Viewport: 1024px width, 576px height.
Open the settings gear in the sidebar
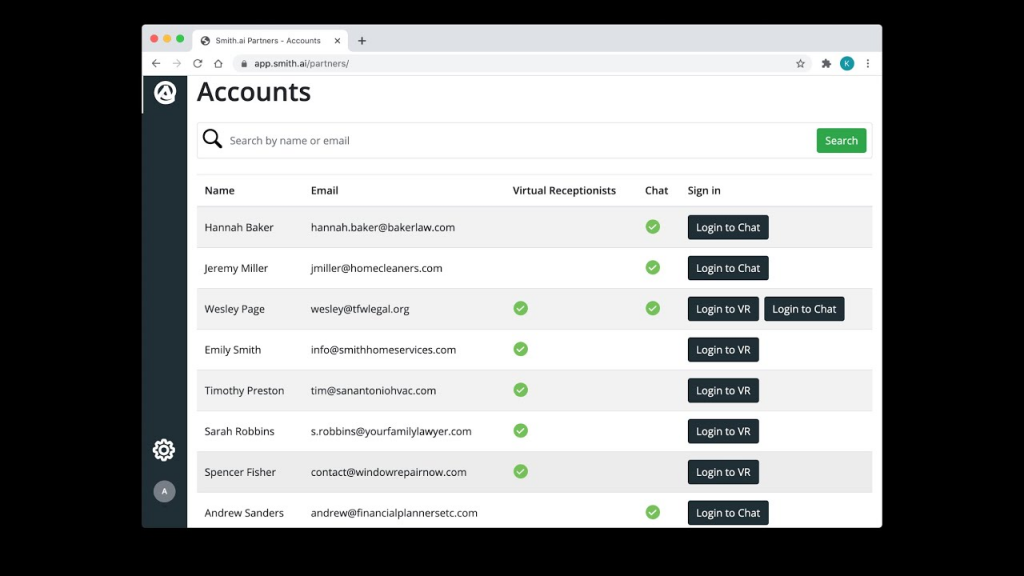[x=163, y=450]
